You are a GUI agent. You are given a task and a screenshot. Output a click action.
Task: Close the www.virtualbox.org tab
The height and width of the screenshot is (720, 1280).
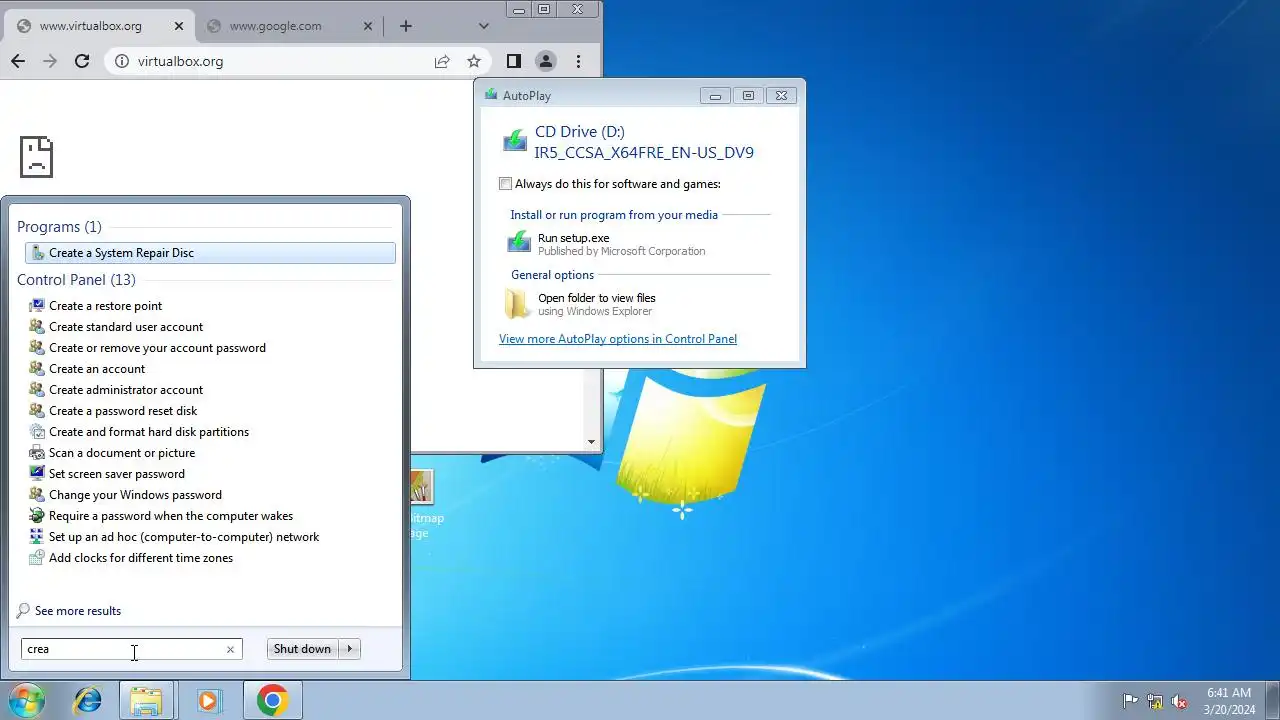(x=177, y=26)
